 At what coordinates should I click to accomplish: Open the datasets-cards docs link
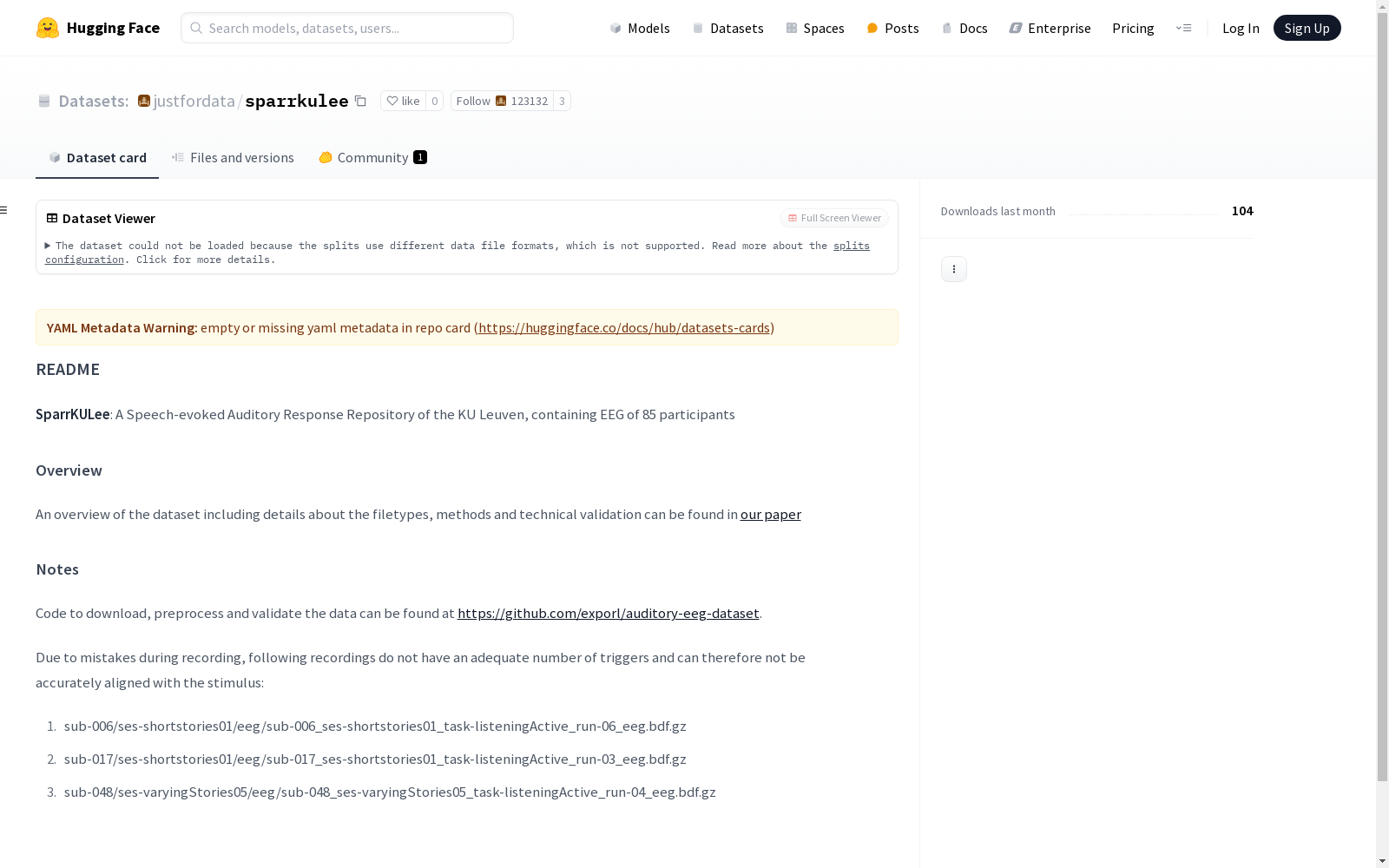coord(624,327)
